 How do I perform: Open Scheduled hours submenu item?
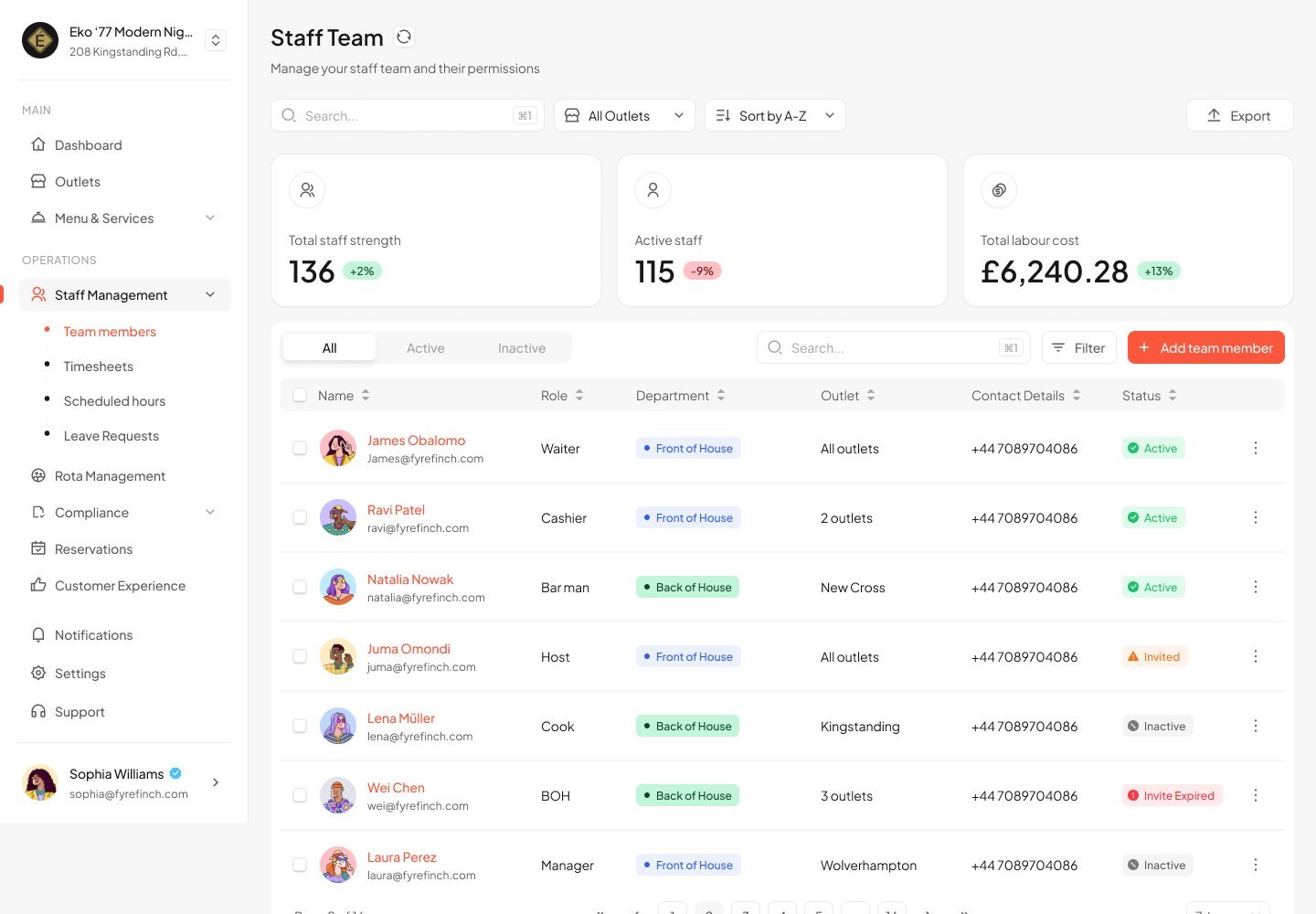point(114,401)
